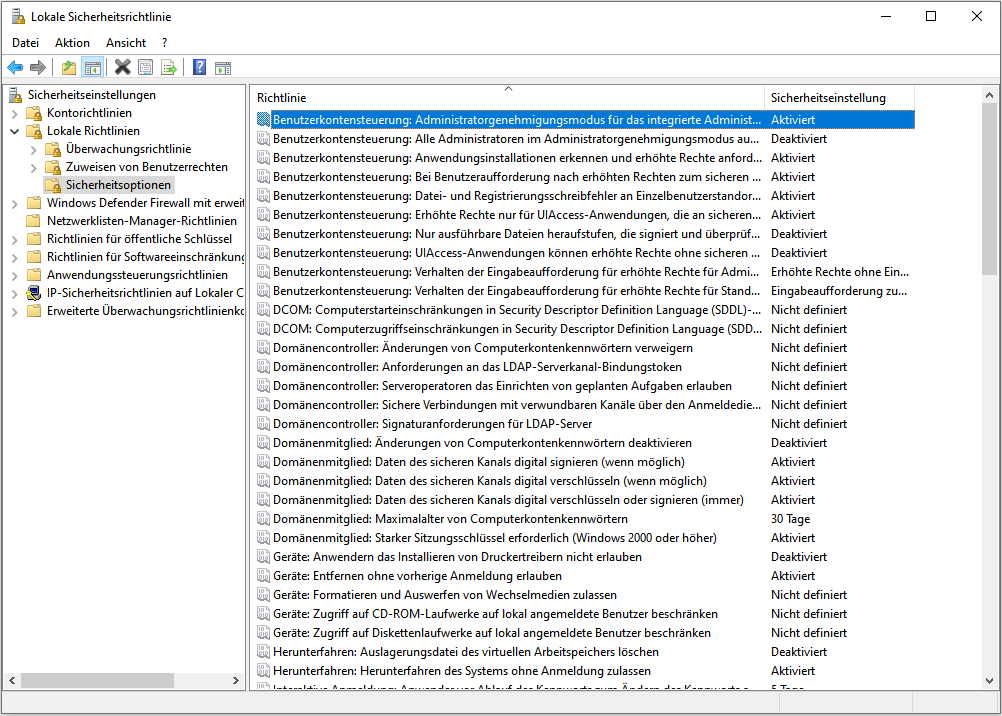Open the Ansicht menu

coord(126,43)
